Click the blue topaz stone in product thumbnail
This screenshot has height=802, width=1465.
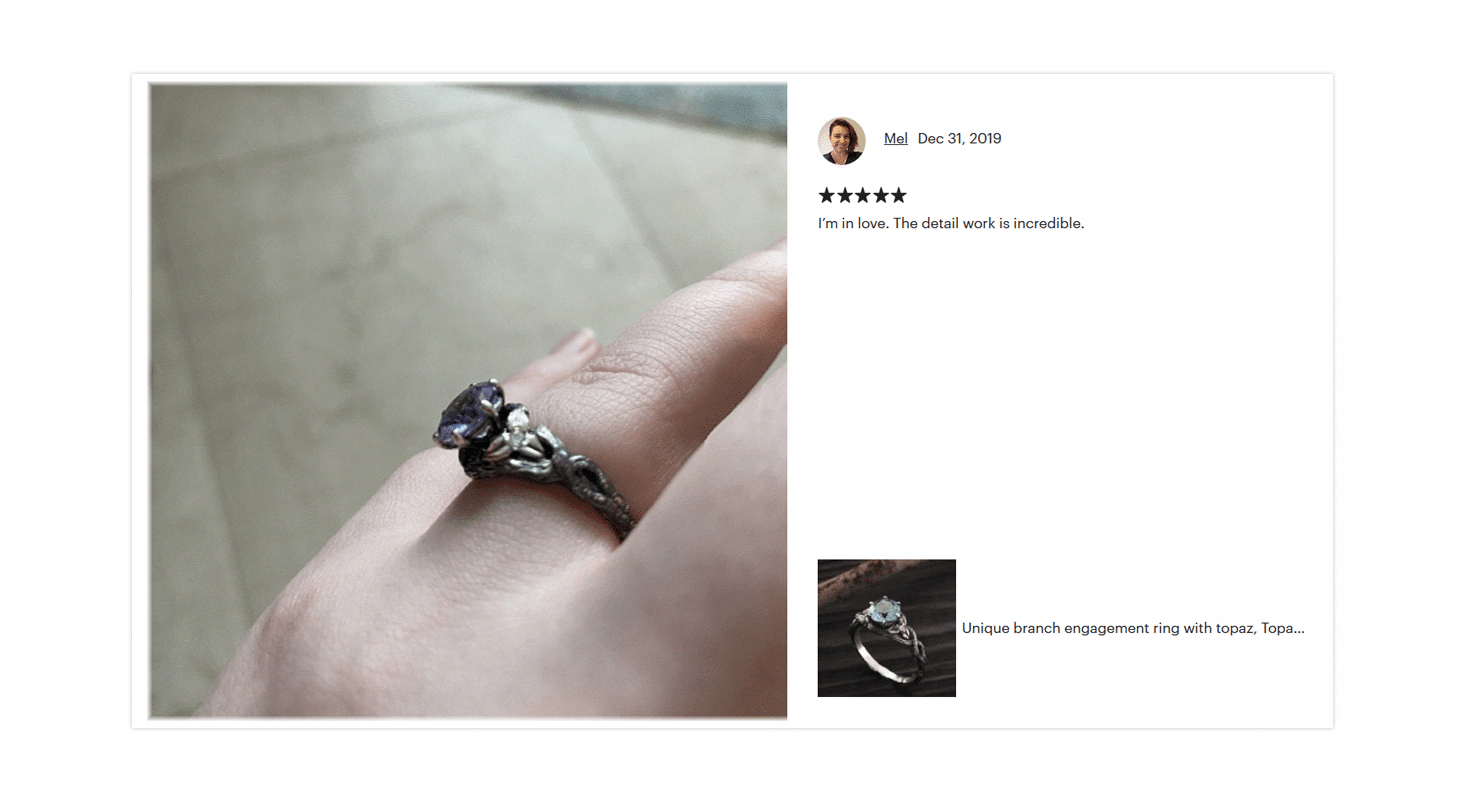[885, 610]
